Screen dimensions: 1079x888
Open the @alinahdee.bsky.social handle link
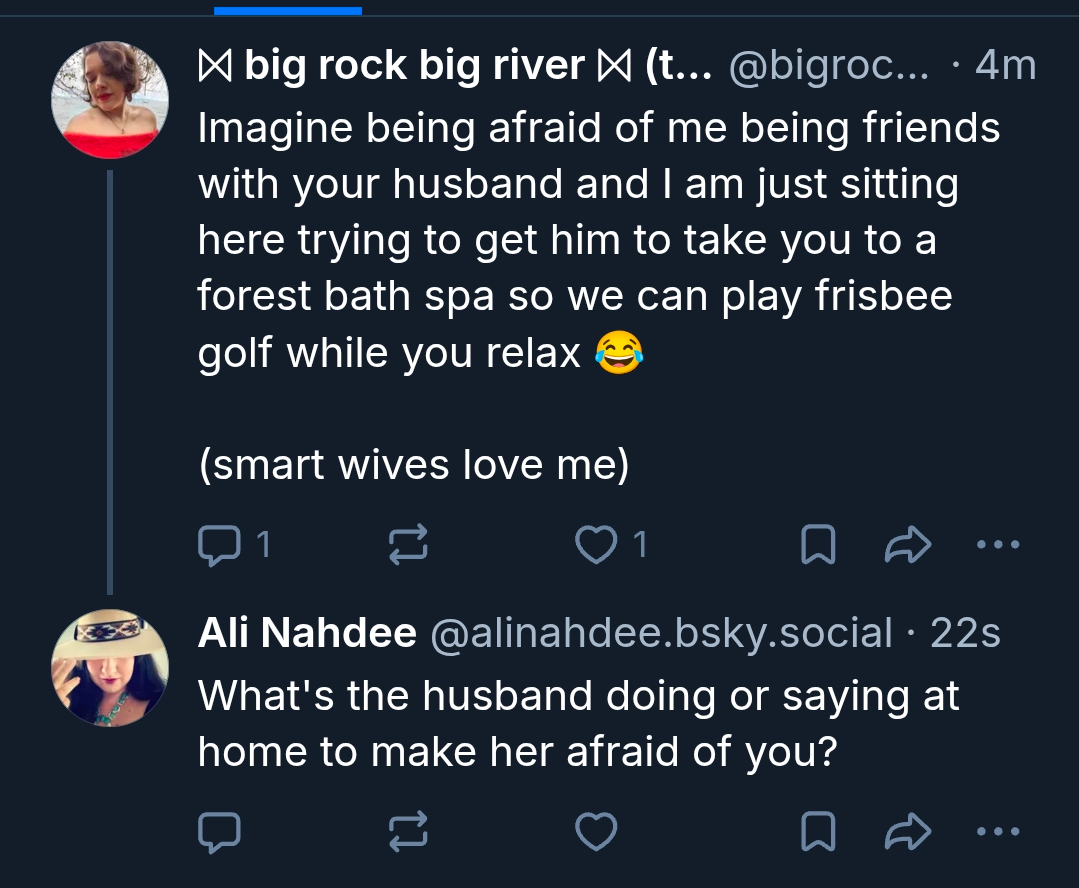point(660,633)
